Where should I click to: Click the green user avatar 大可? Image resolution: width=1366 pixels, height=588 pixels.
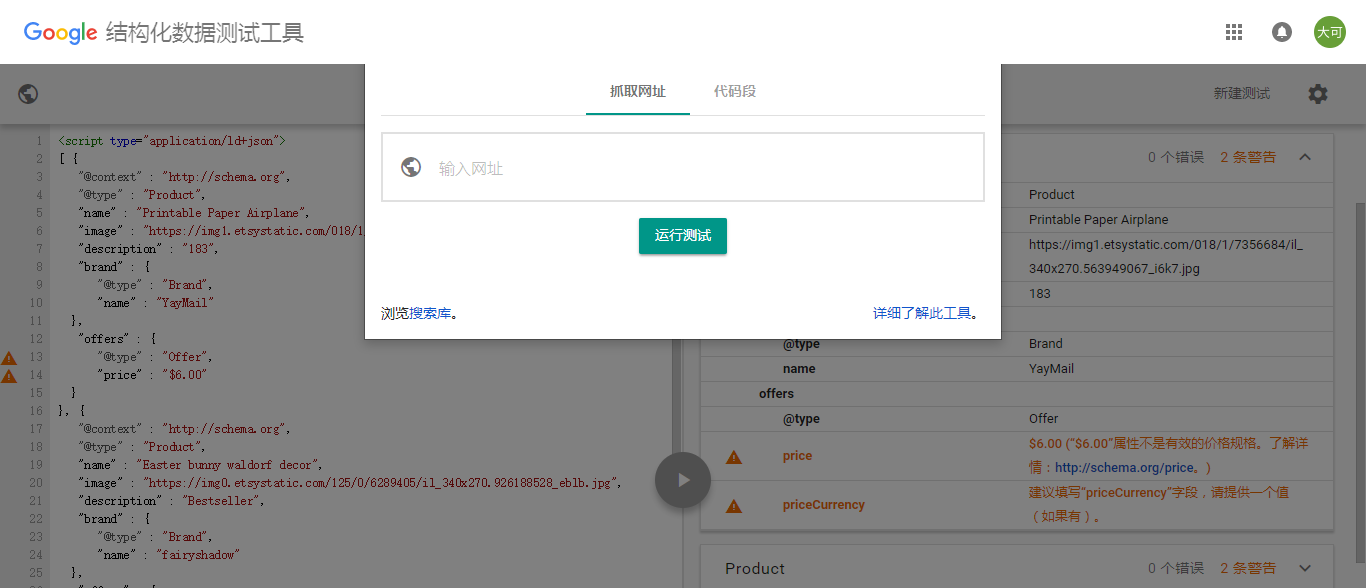pos(1329,32)
